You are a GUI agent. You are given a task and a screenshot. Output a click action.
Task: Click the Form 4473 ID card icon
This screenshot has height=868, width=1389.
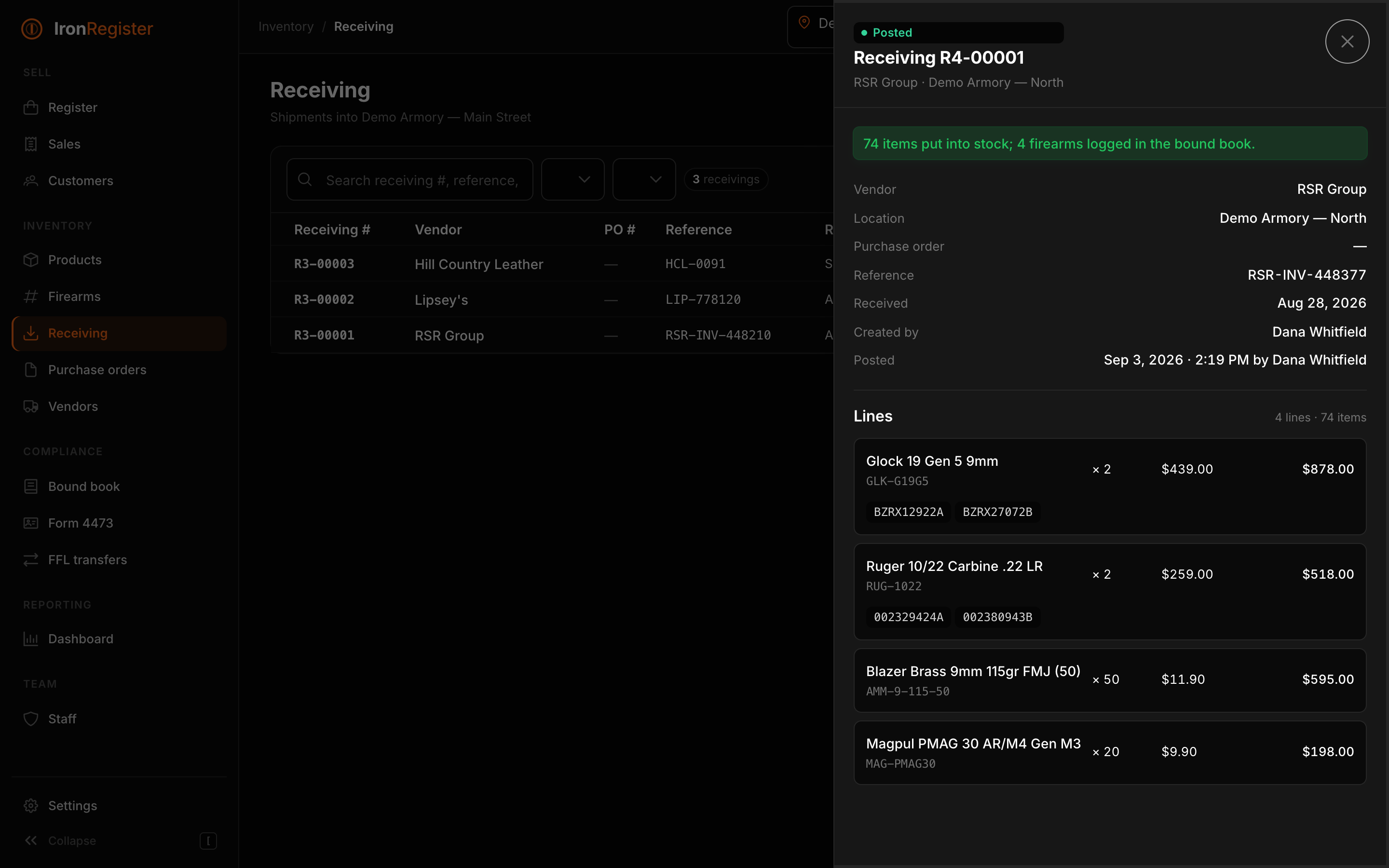coord(31,524)
